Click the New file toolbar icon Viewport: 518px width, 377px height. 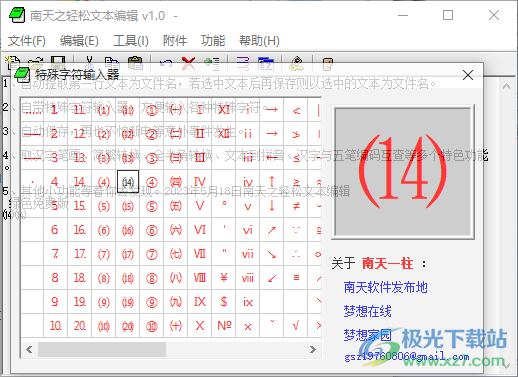click(13, 63)
